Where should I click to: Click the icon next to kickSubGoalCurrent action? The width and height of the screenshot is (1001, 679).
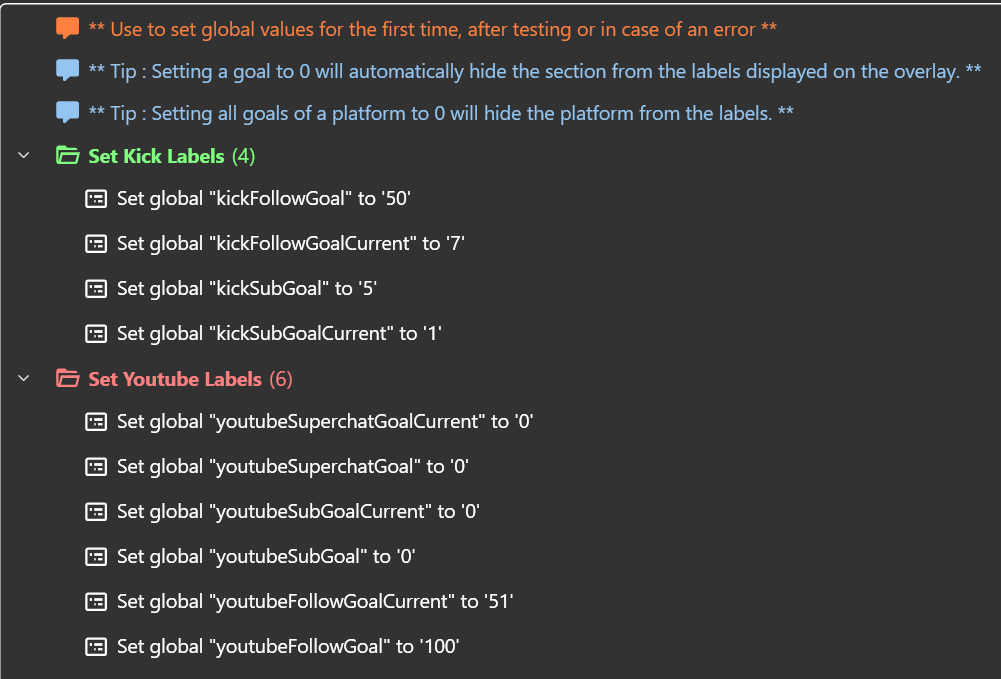click(x=96, y=334)
